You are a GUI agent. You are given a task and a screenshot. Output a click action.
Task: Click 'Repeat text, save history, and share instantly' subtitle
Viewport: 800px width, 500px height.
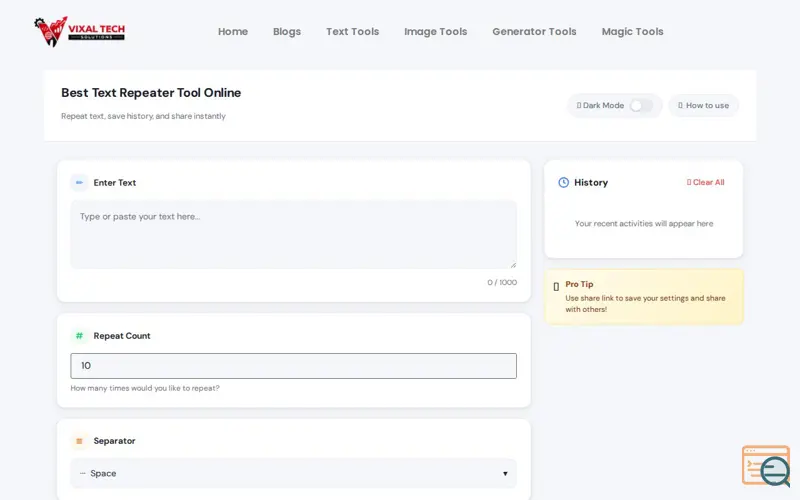[143, 116]
